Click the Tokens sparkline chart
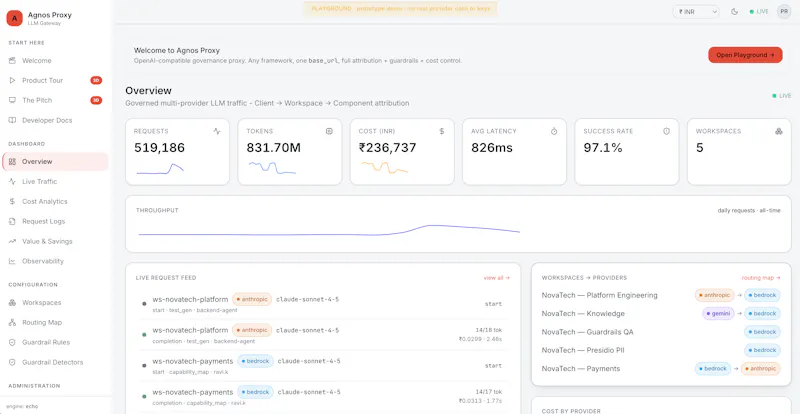Image resolution: width=800 pixels, height=414 pixels. click(x=272, y=167)
